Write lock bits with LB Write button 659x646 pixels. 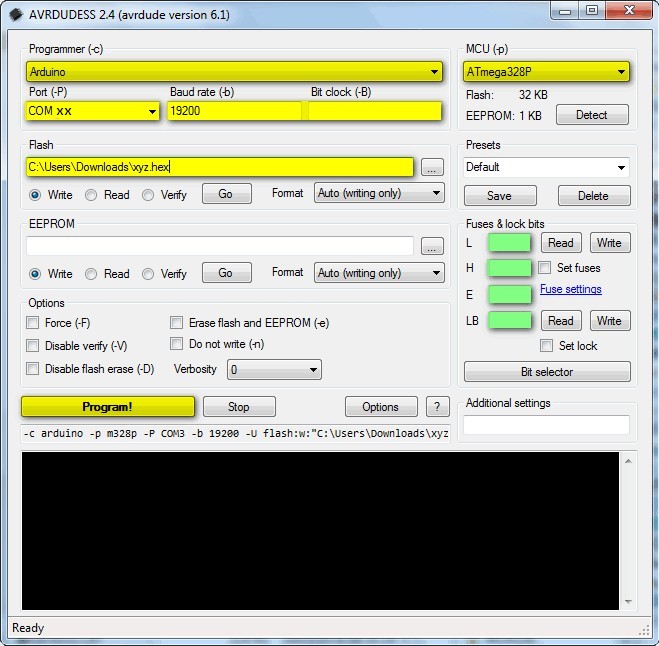pyautogui.click(x=610, y=321)
